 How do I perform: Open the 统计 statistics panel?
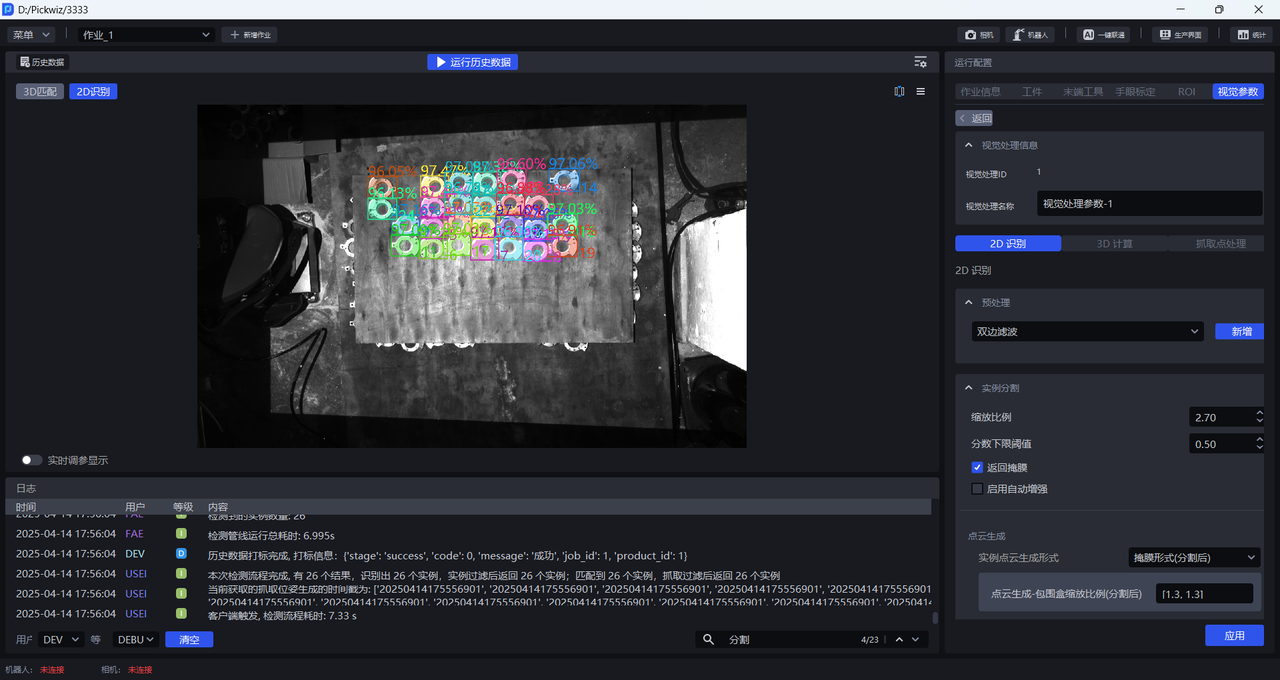click(x=1249, y=35)
